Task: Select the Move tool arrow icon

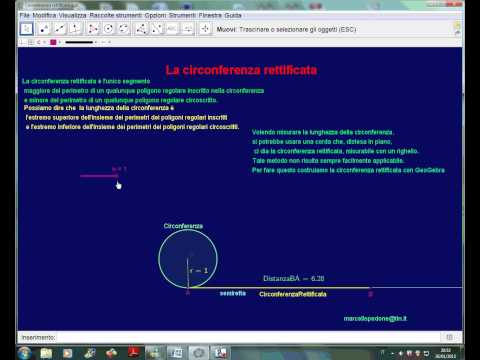Action: pos(26,29)
